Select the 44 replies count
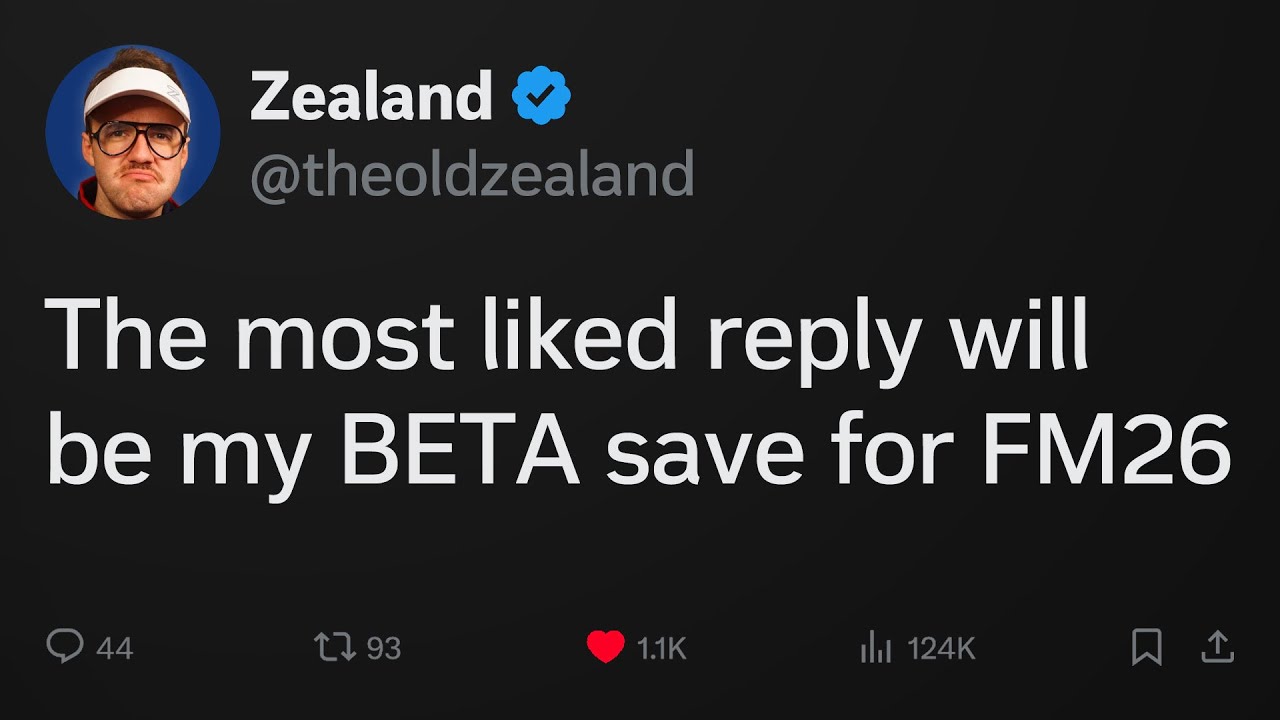The height and width of the screenshot is (720, 1280). coord(114,649)
